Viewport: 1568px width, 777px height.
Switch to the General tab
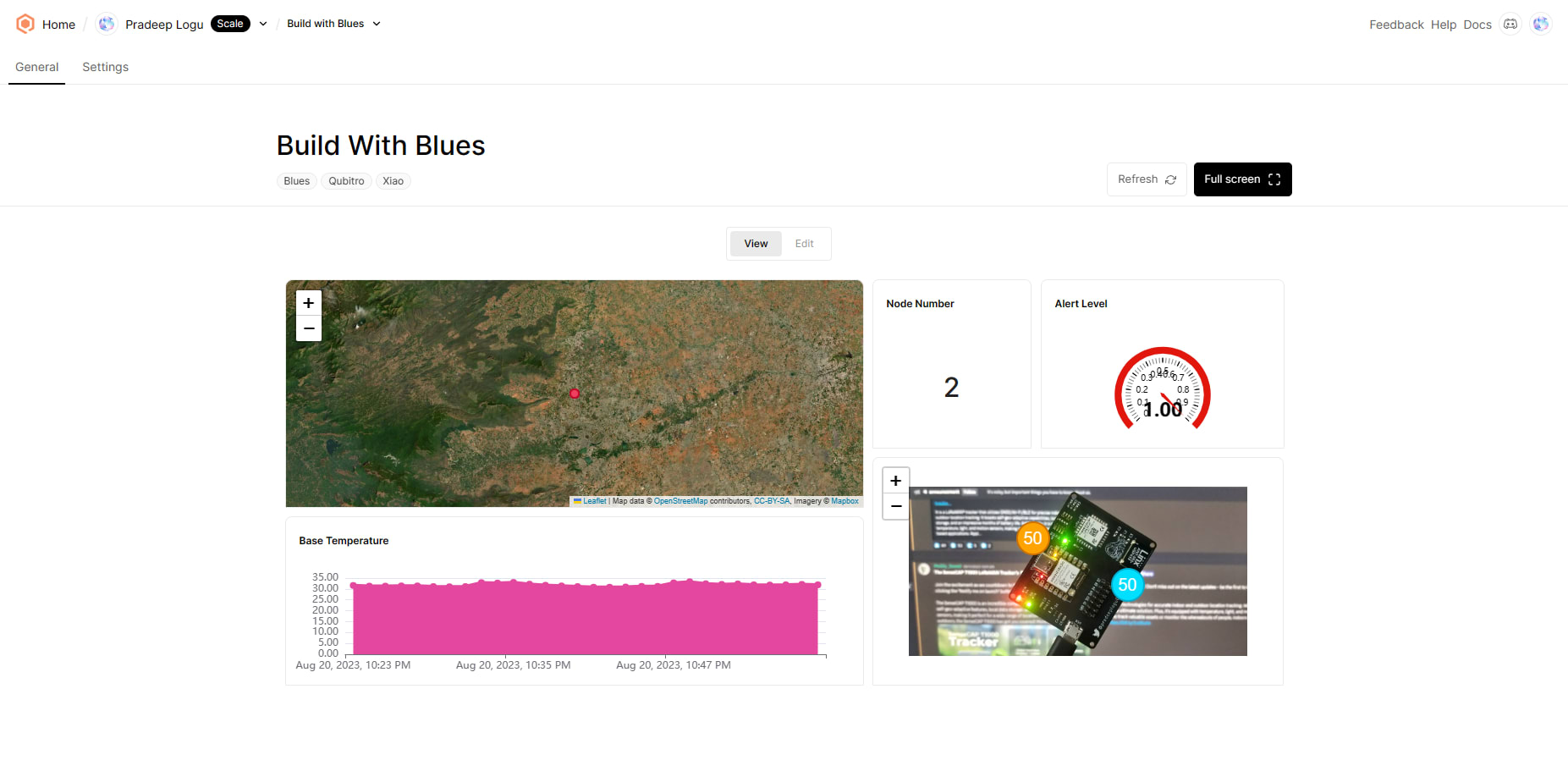37,67
